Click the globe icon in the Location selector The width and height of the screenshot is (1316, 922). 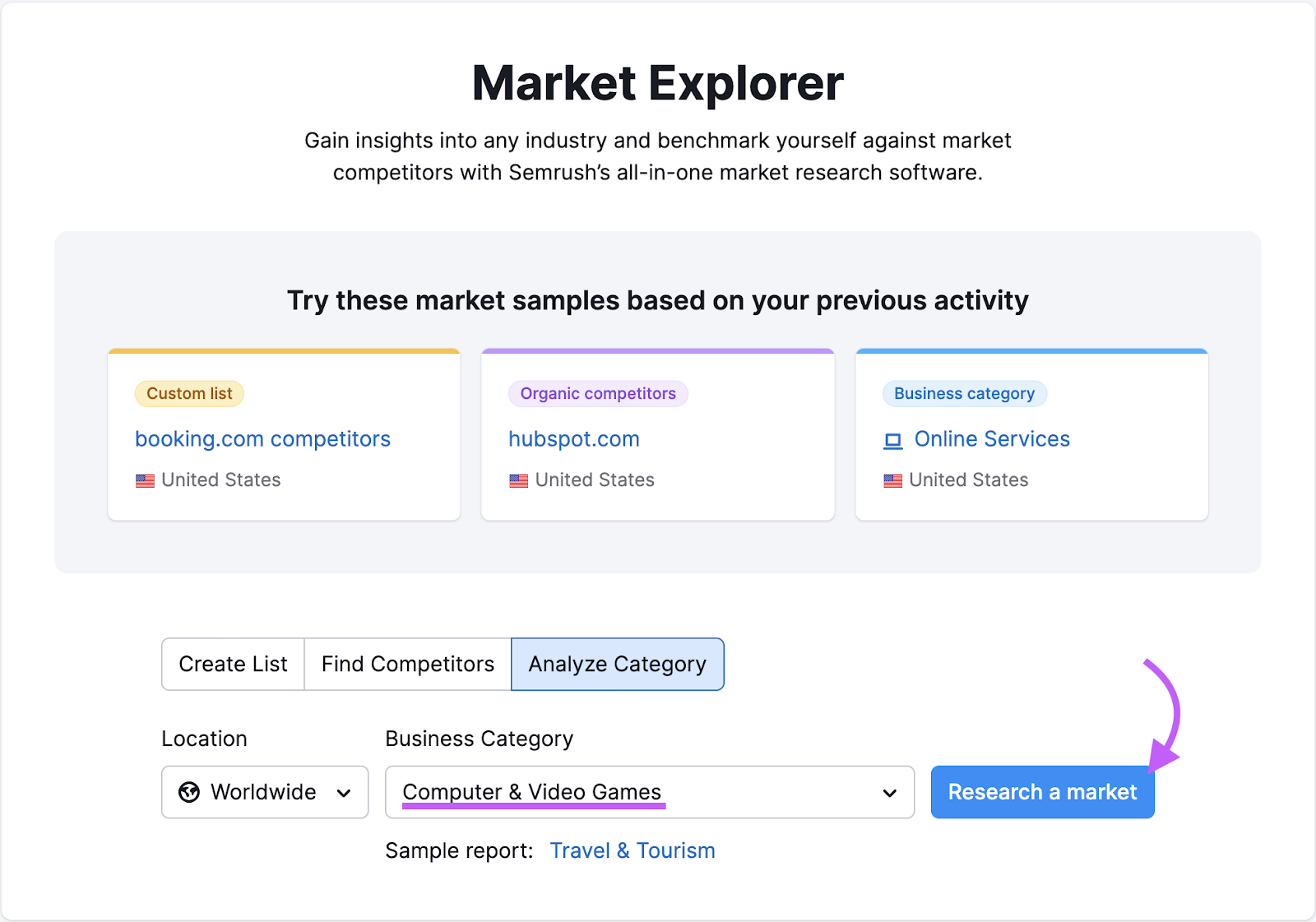click(191, 792)
